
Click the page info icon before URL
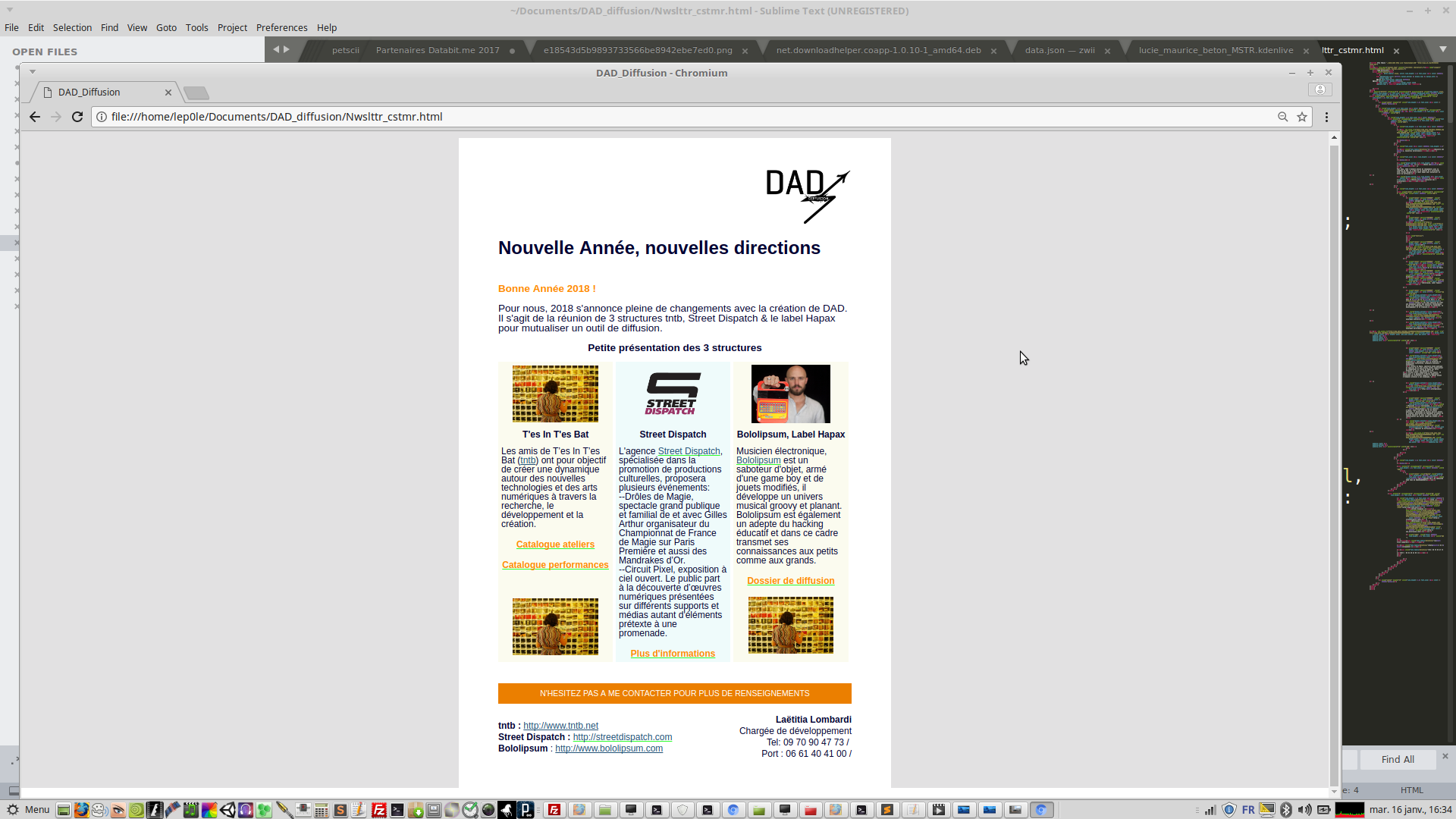point(102,117)
